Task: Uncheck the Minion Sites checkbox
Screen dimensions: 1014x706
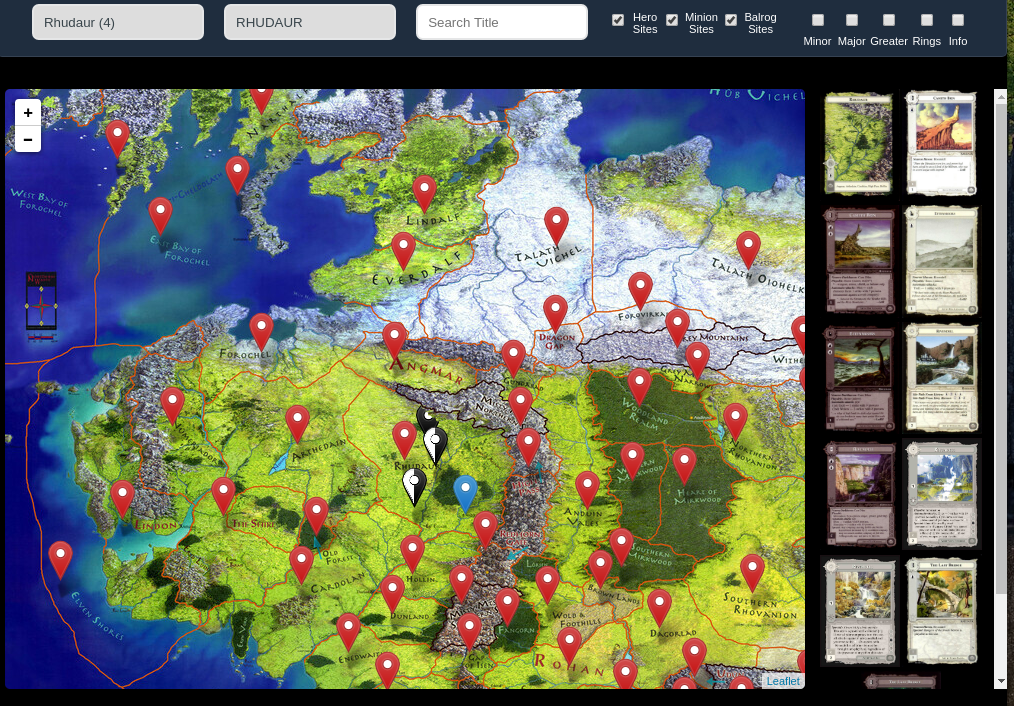Action: click(x=673, y=20)
